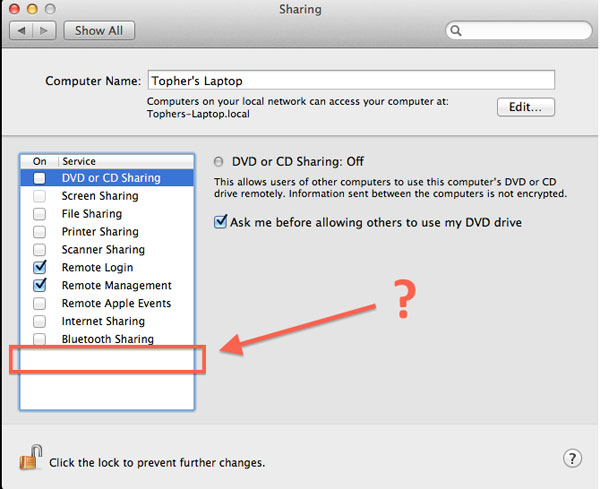Disable the Remote Login checkbox

coord(40,268)
